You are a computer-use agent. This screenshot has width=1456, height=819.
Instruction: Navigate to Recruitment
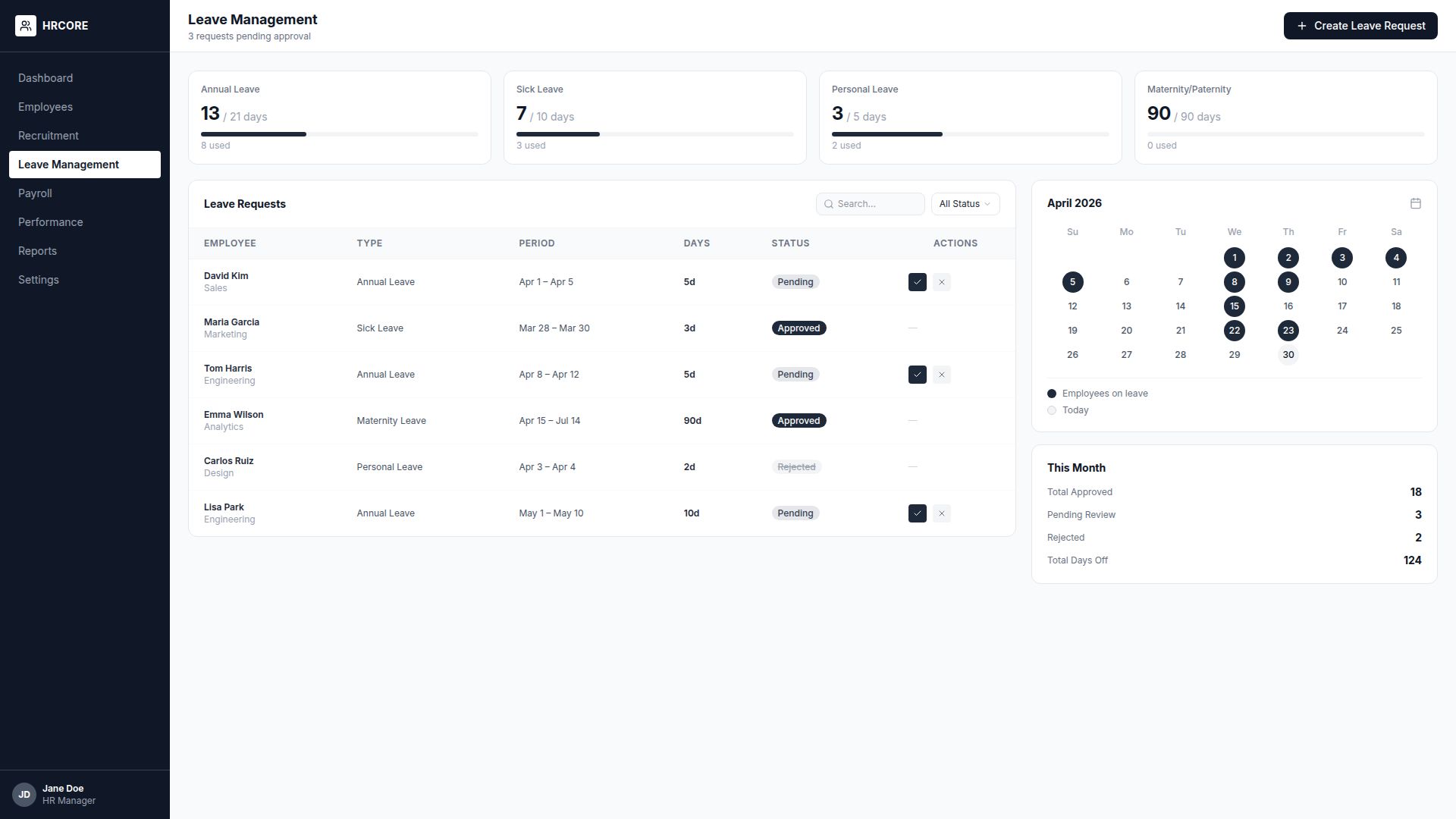pyautogui.click(x=85, y=136)
